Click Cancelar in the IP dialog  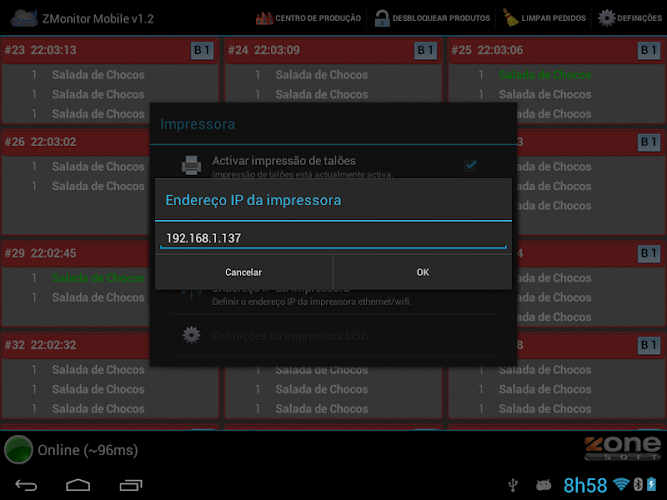coord(243,272)
